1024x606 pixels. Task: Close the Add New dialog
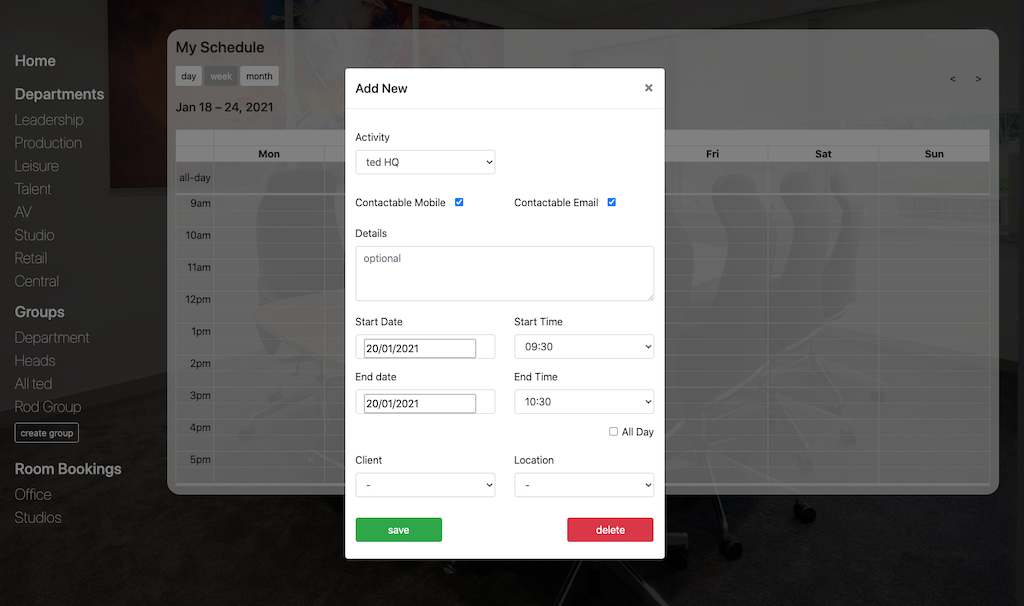point(648,88)
